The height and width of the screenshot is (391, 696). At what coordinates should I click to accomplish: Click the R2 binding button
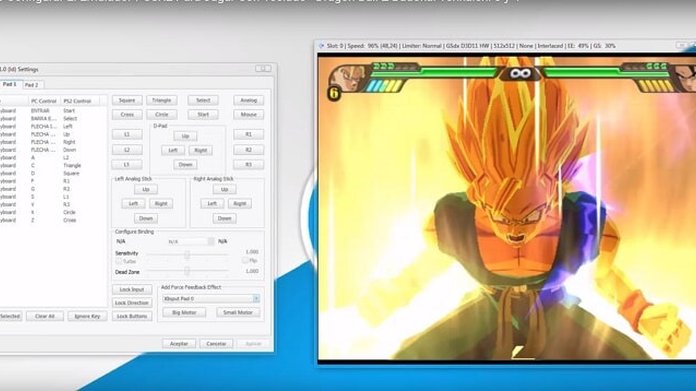point(249,150)
